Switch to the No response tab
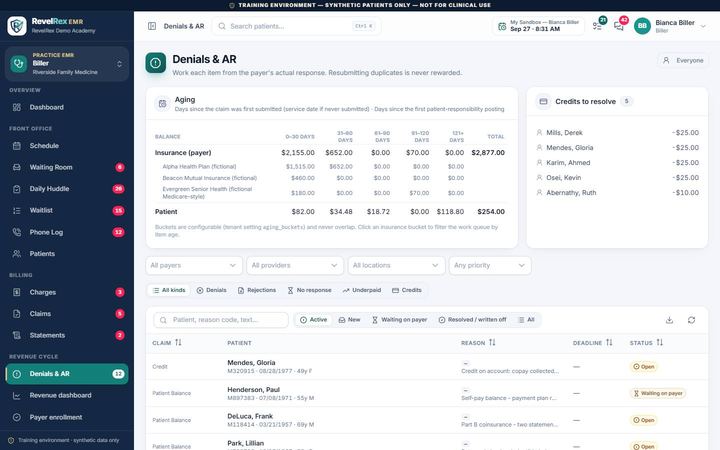The height and width of the screenshot is (450, 720). tap(309, 290)
